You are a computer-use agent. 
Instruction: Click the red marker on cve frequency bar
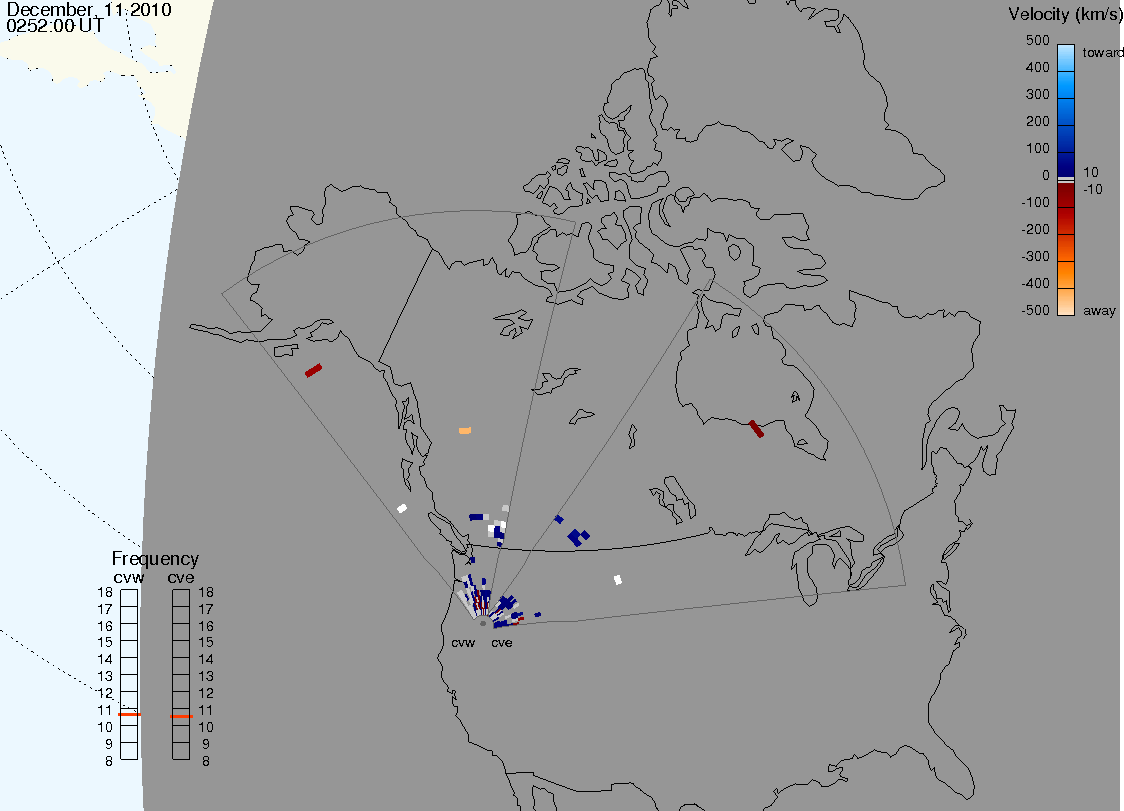coord(181,716)
